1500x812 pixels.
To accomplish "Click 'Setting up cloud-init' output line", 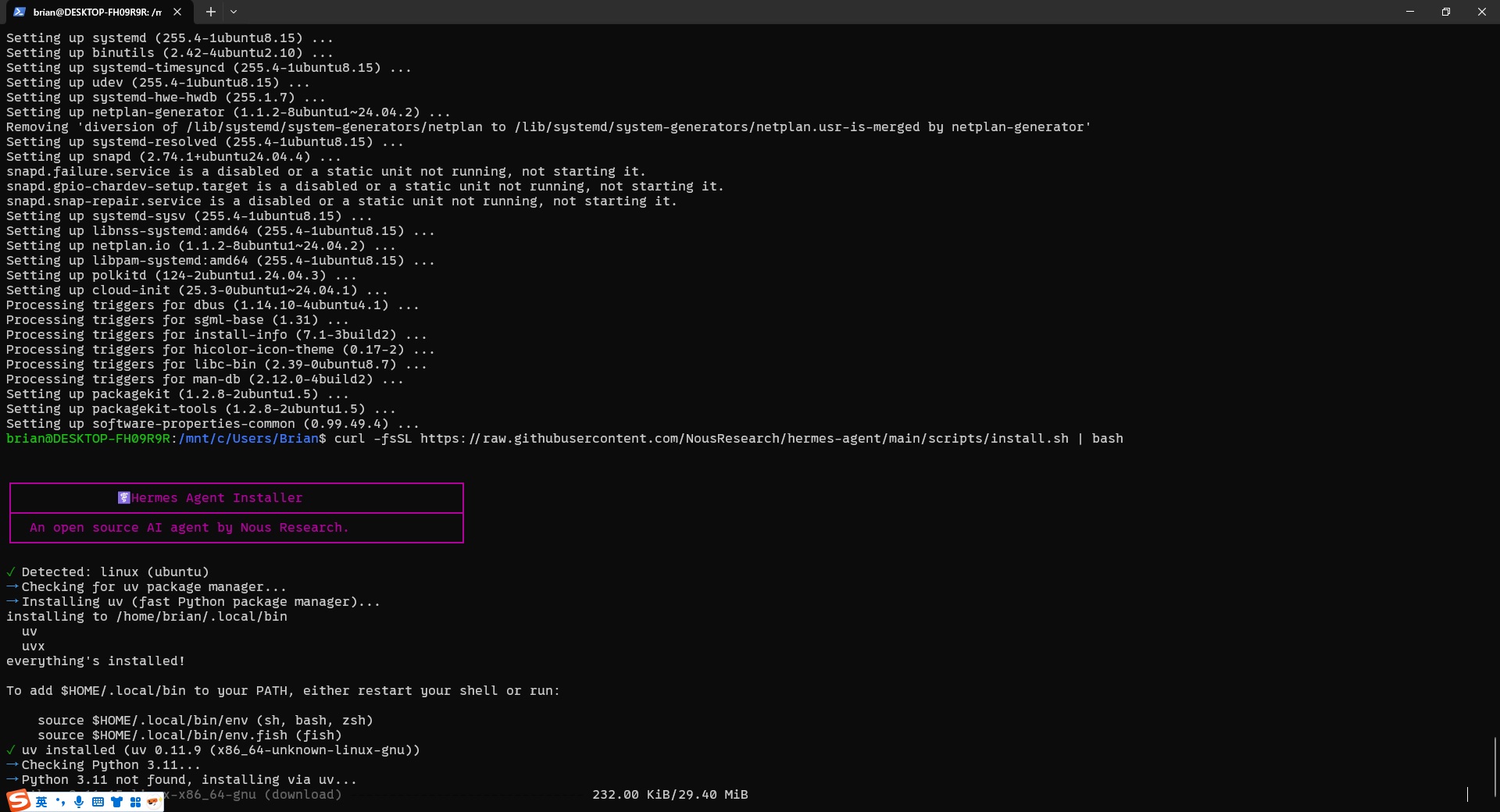I will tap(198, 290).
